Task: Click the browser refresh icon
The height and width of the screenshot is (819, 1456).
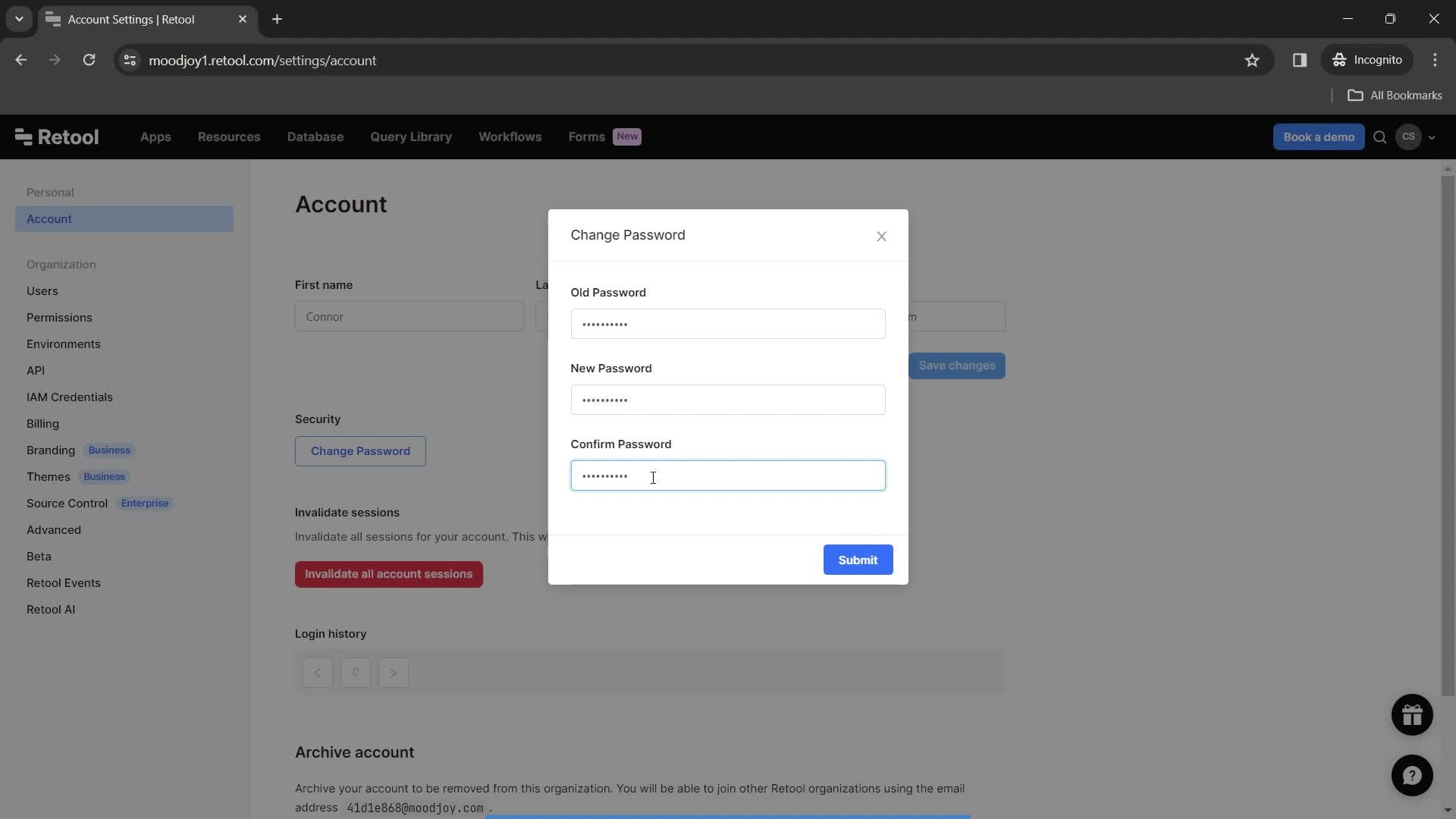Action: coord(89,60)
